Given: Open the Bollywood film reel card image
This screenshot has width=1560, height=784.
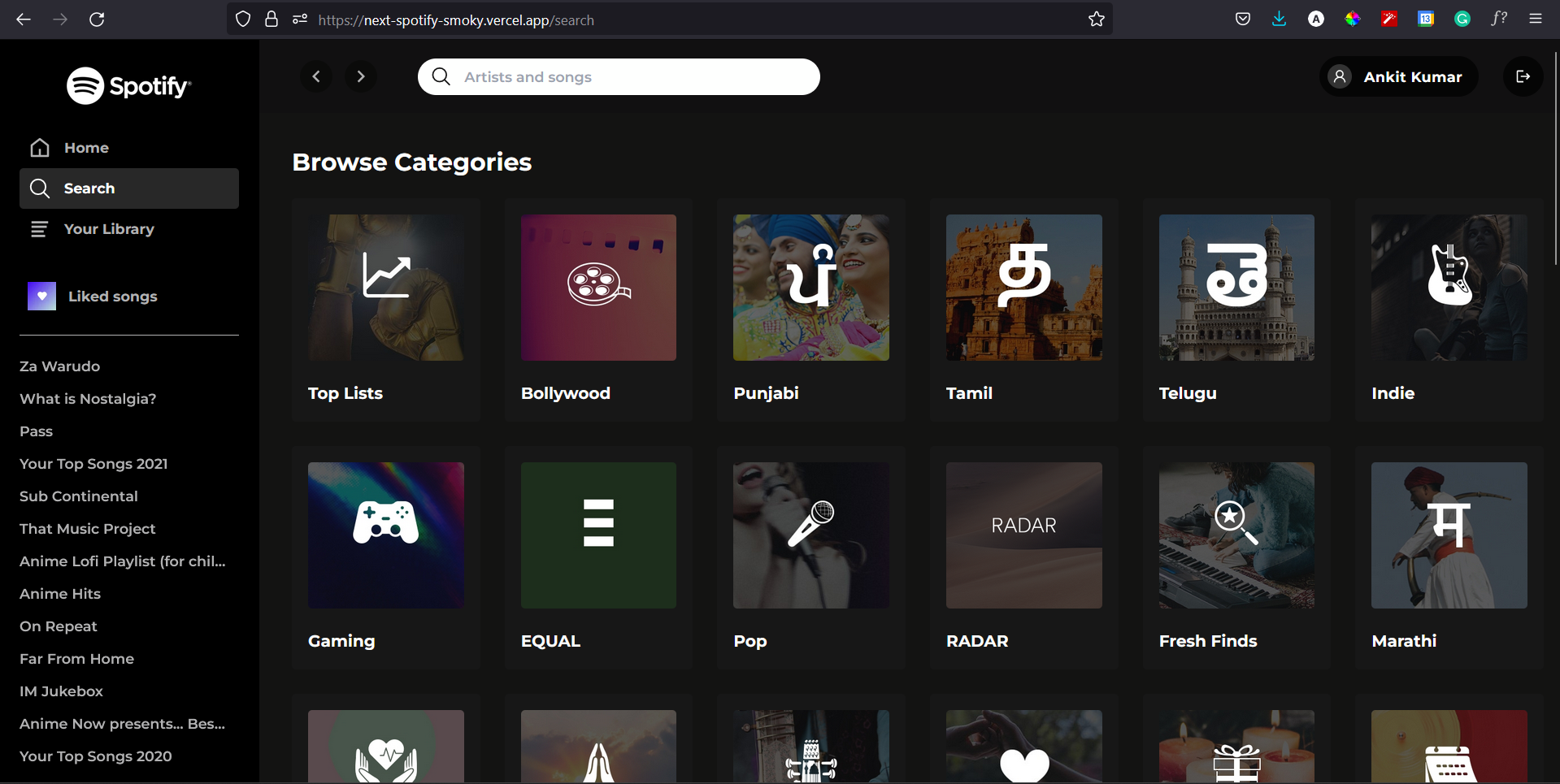Looking at the screenshot, I should click(x=598, y=288).
